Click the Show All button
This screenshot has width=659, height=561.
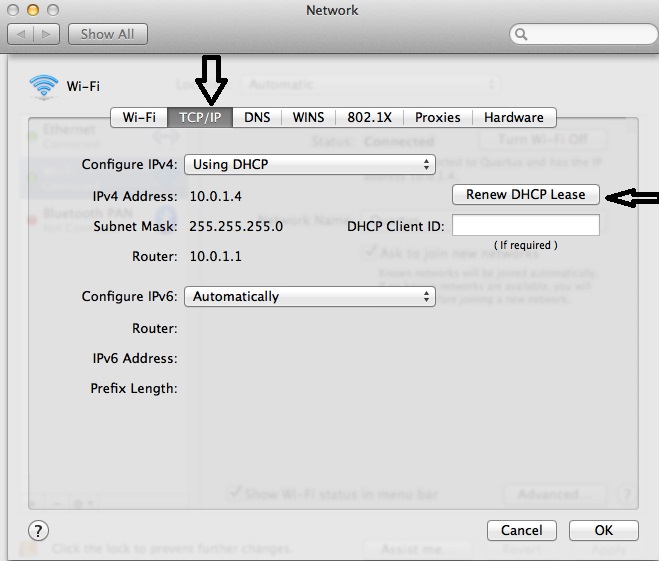pos(108,34)
